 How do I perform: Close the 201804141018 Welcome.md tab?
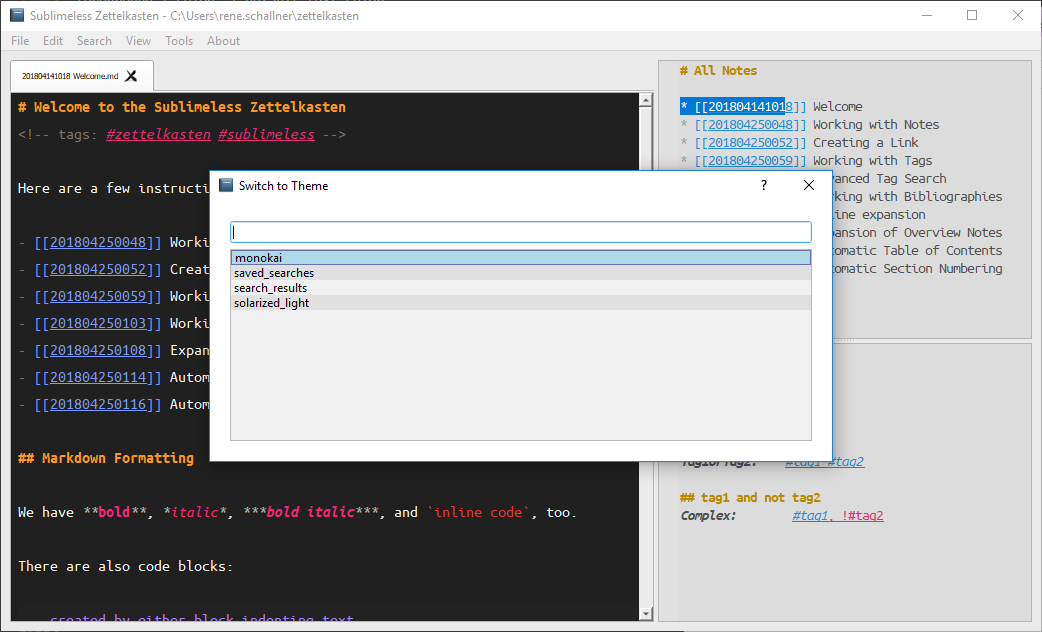(131, 76)
